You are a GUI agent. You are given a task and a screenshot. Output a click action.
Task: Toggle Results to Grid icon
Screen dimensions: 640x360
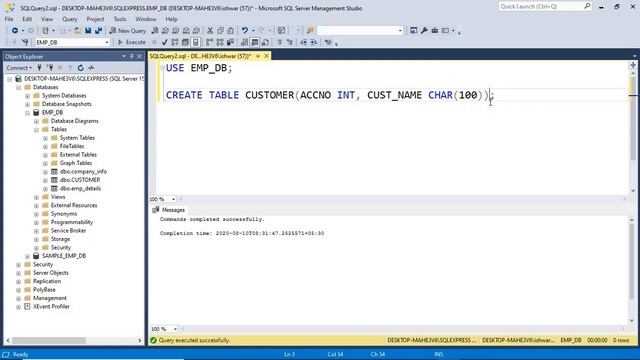coord(255,42)
